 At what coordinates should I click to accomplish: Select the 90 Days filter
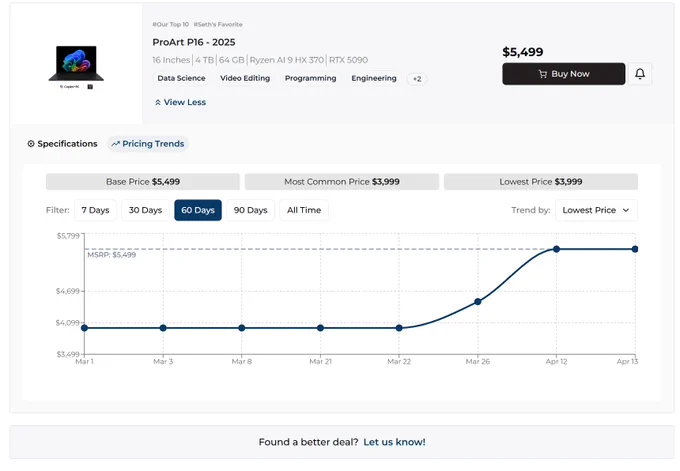click(x=250, y=210)
